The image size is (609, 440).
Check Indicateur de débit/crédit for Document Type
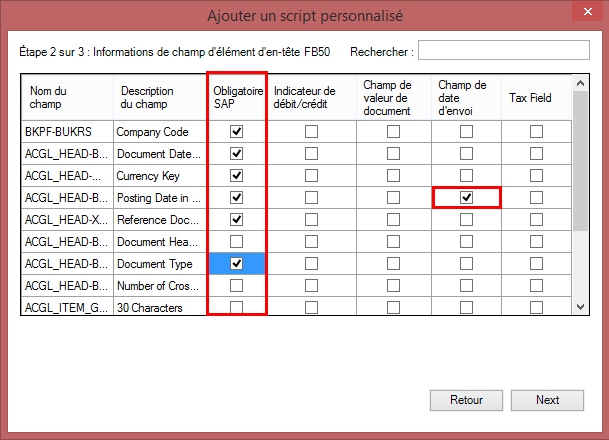(x=311, y=264)
